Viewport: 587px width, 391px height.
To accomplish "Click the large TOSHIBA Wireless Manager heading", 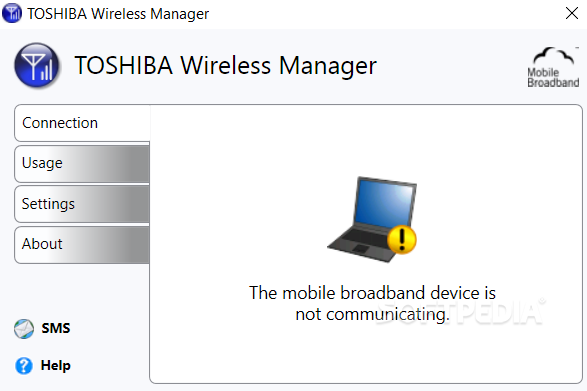I will click(225, 66).
